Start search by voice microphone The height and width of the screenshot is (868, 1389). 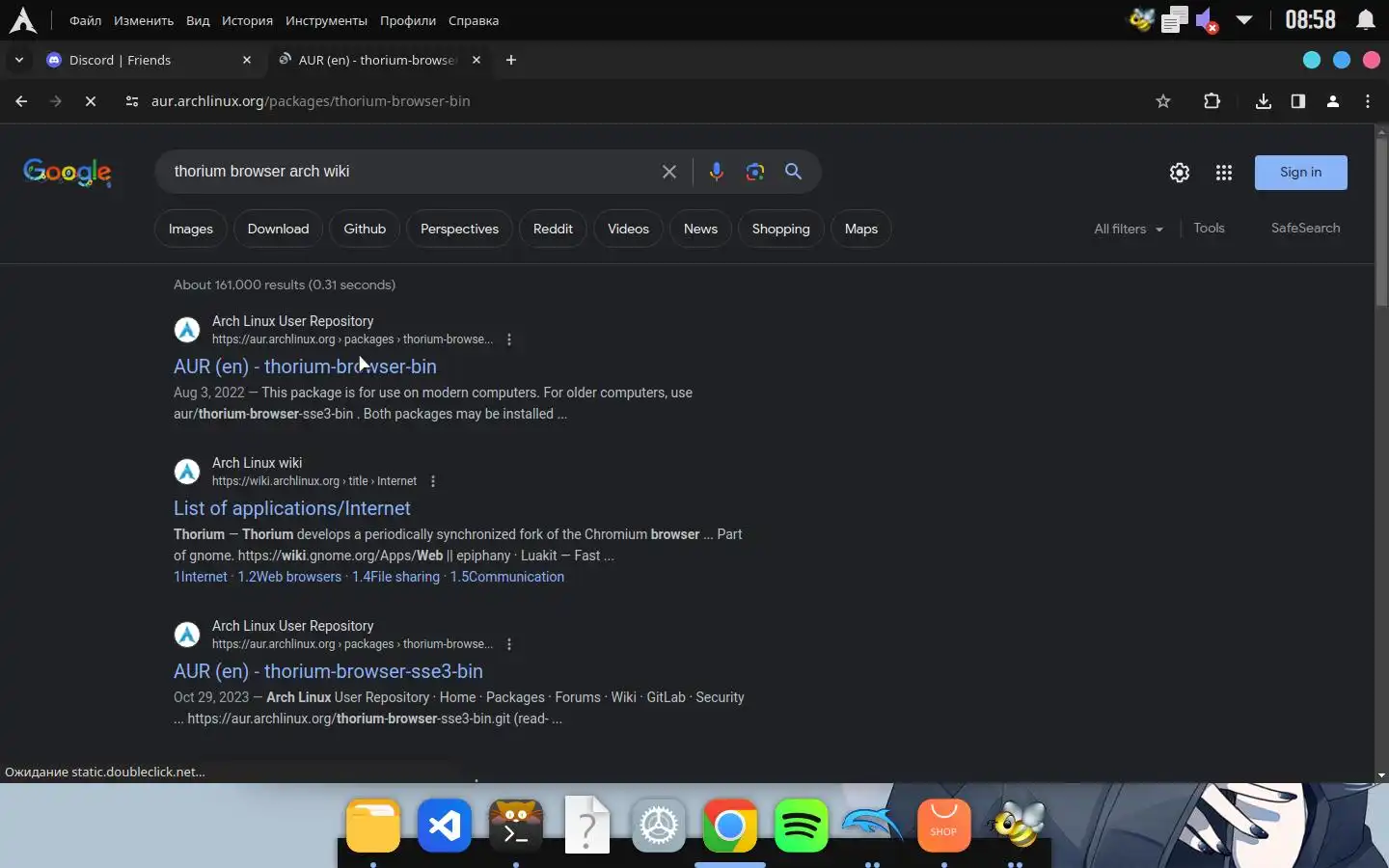click(716, 172)
